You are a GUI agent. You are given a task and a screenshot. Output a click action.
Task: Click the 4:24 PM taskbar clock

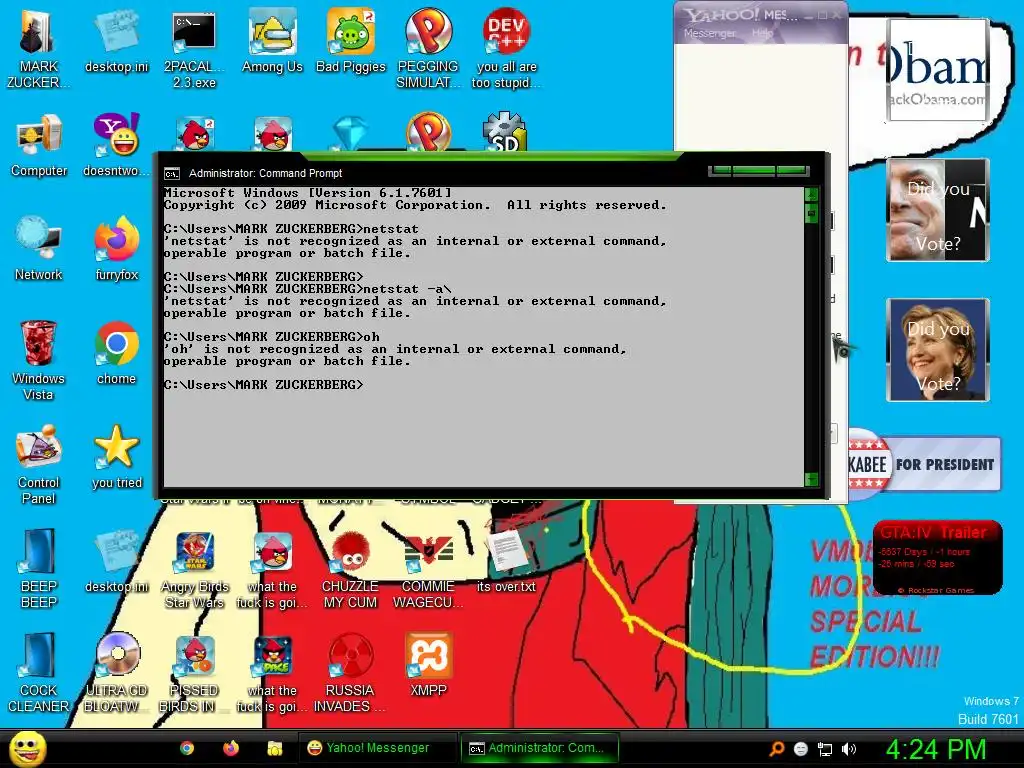(x=935, y=749)
